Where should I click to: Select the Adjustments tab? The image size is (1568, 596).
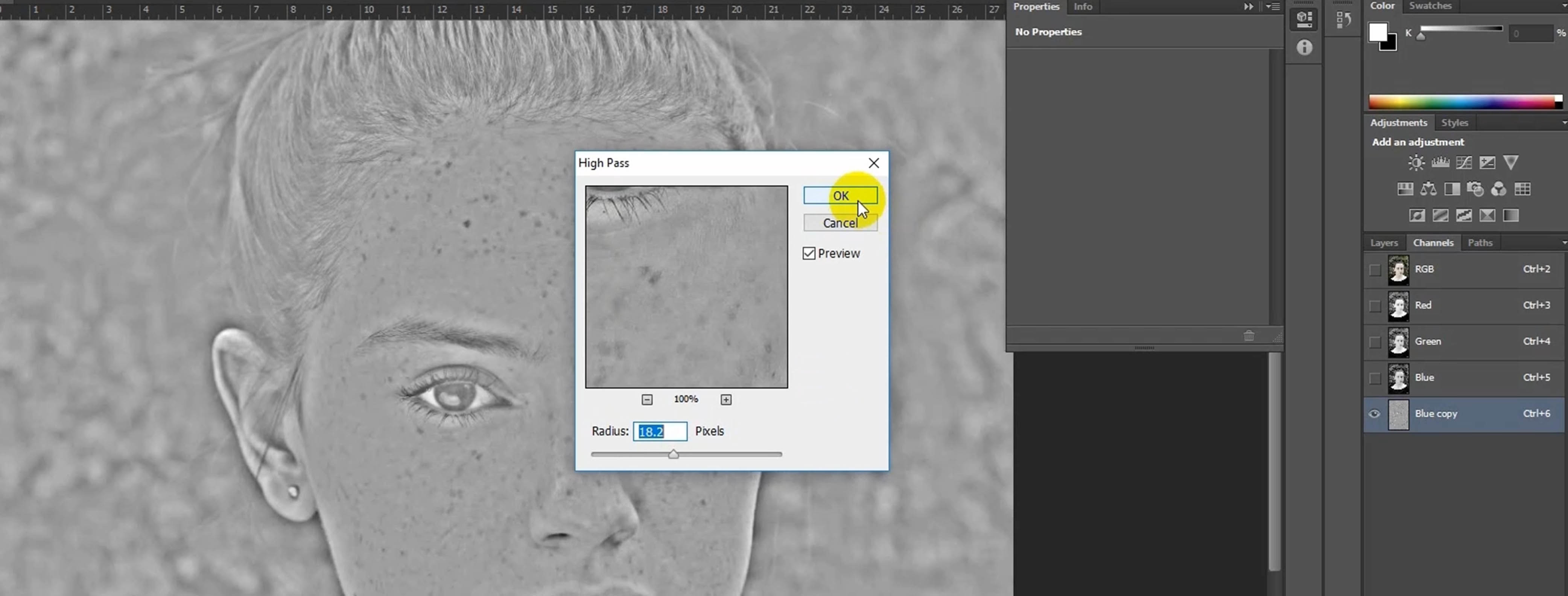1398,123
